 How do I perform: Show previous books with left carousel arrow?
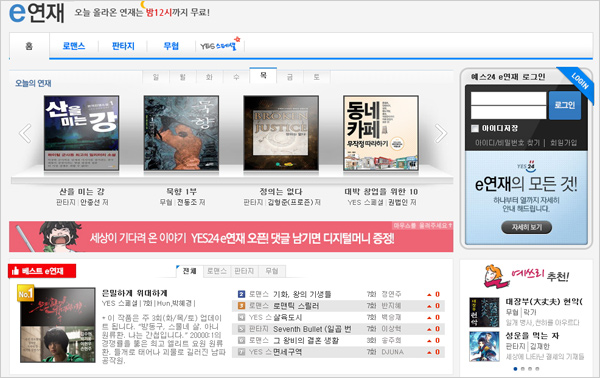(x=25, y=133)
